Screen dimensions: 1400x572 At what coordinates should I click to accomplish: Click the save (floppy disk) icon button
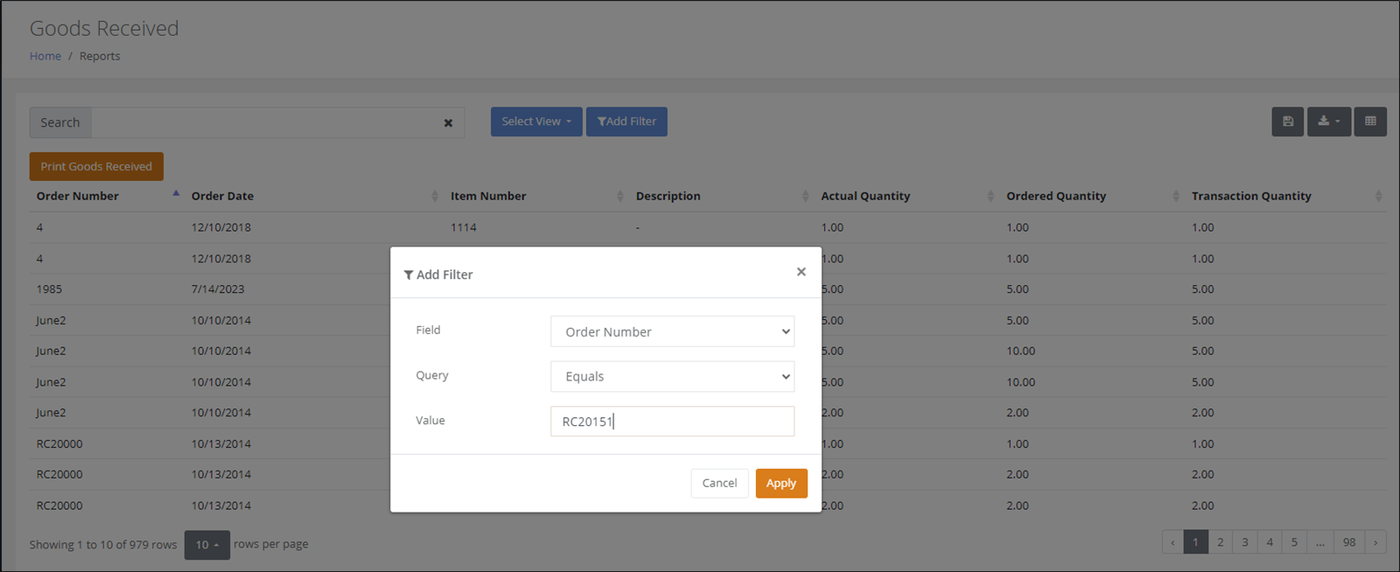pos(1288,122)
